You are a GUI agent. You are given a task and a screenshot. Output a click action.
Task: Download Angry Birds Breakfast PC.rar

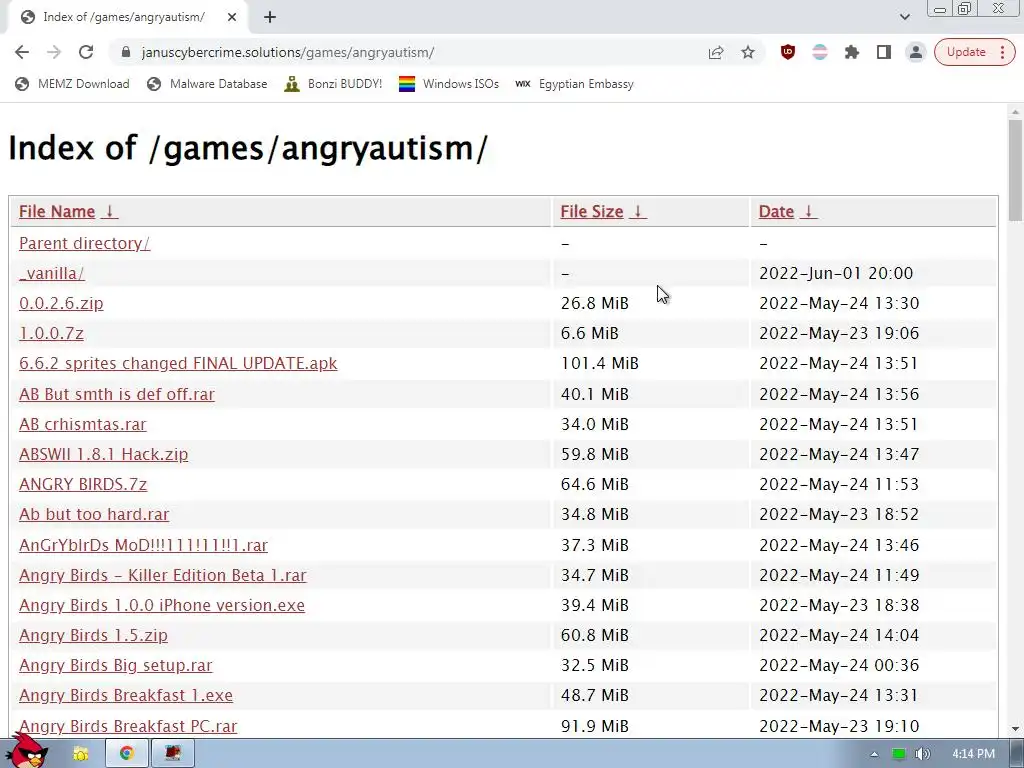point(128,726)
